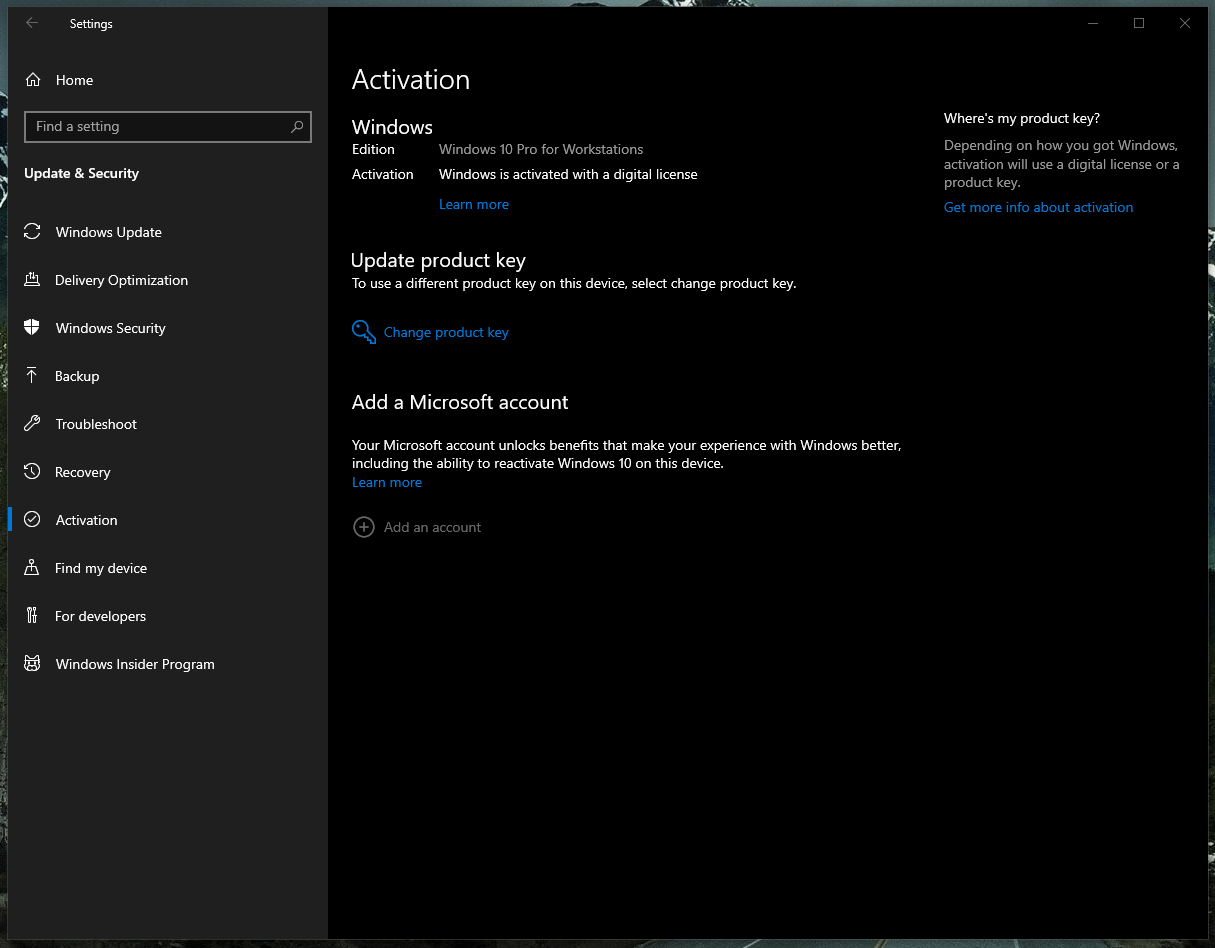
Task: Go to For developers page
Action: pos(168,616)
